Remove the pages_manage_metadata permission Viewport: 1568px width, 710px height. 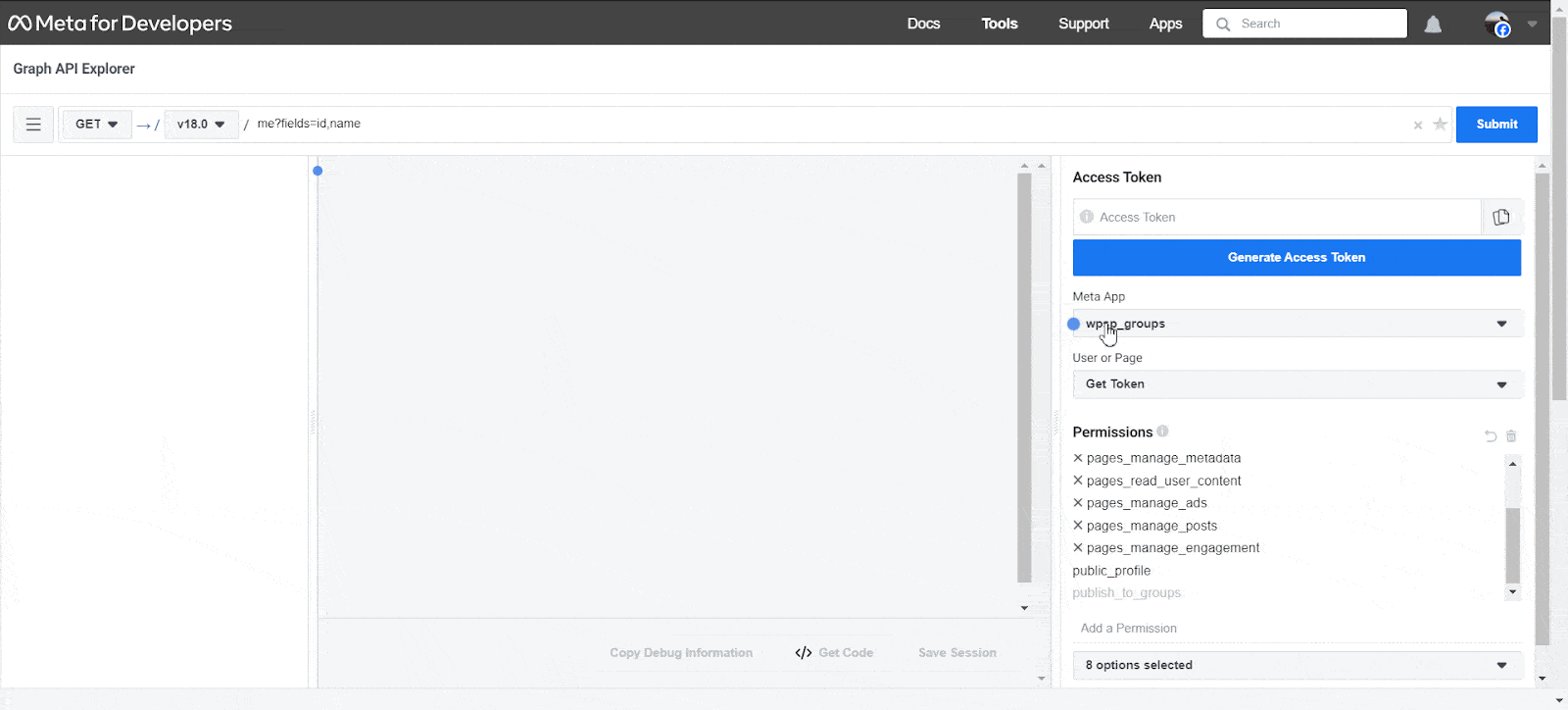1078,458
